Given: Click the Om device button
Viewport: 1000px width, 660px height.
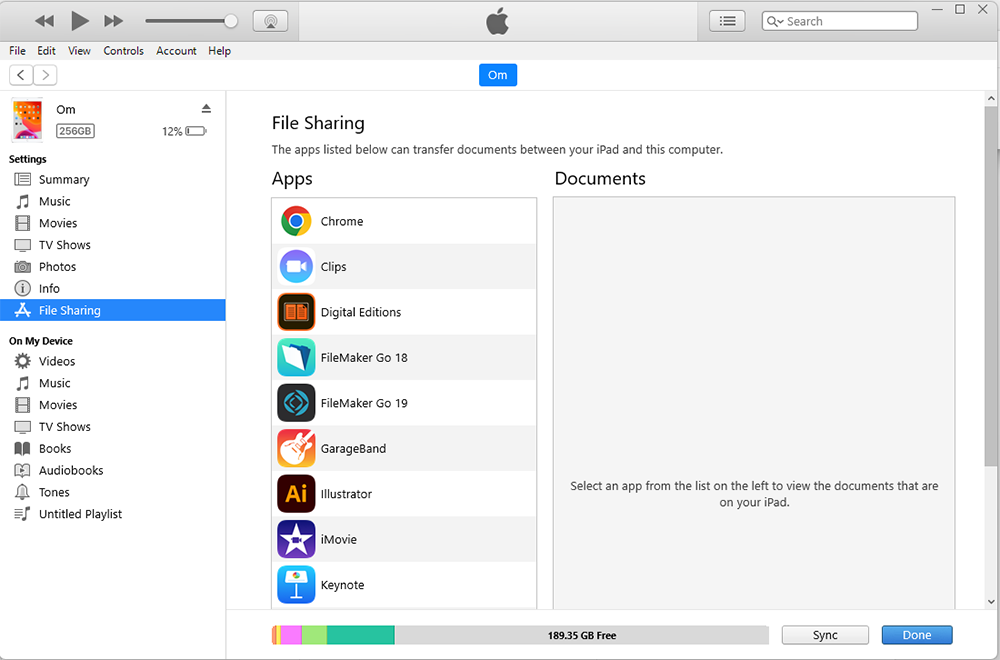Looking at the screenshot, I should (x=497, y=75).
